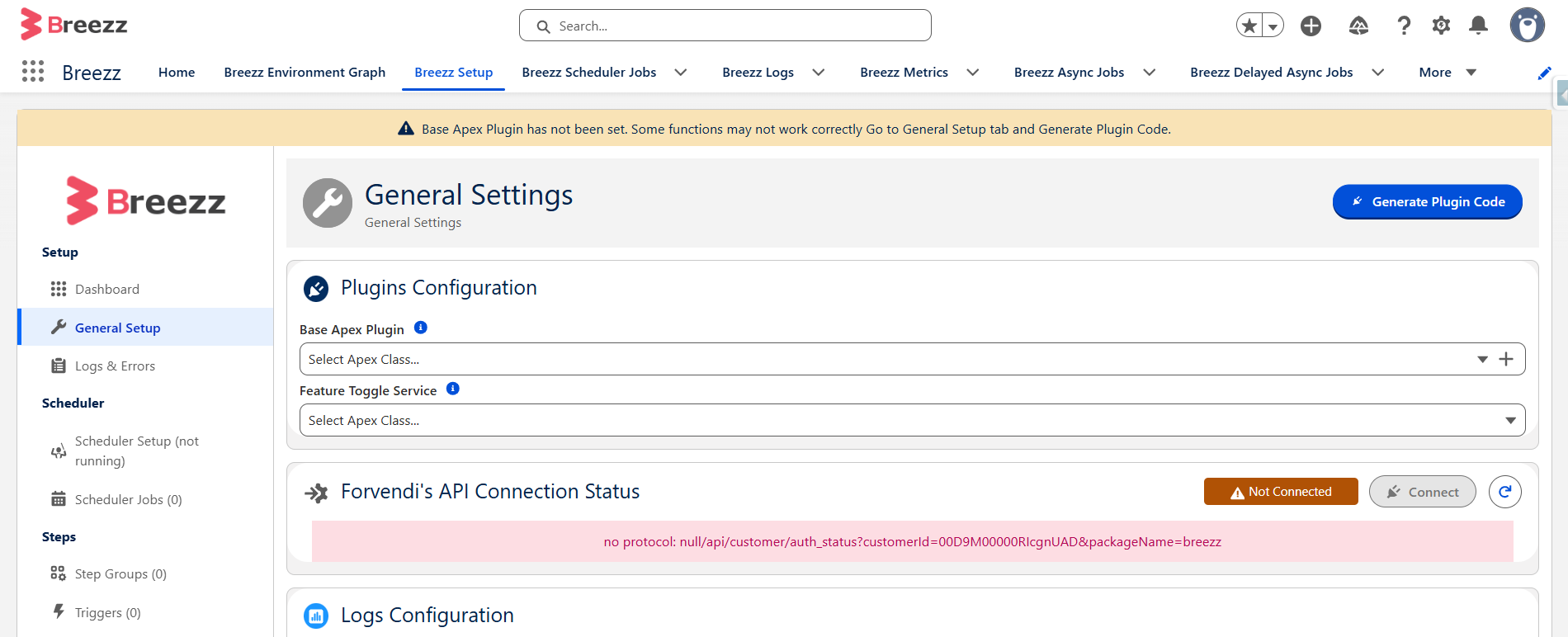Open the App Launcher grid icon
This screenshot has height=637, width=1568.
[33, 72]
